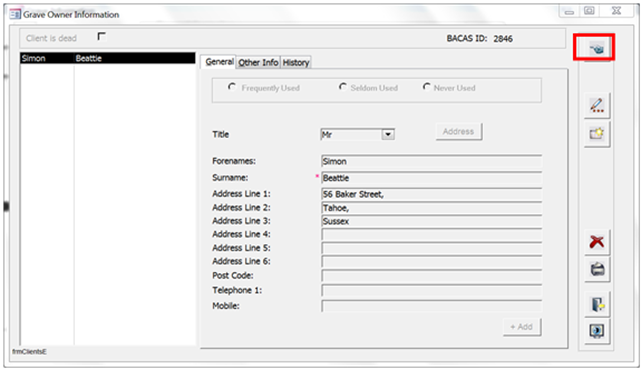Click the Forenames field containing Simon

pos(431,161)
